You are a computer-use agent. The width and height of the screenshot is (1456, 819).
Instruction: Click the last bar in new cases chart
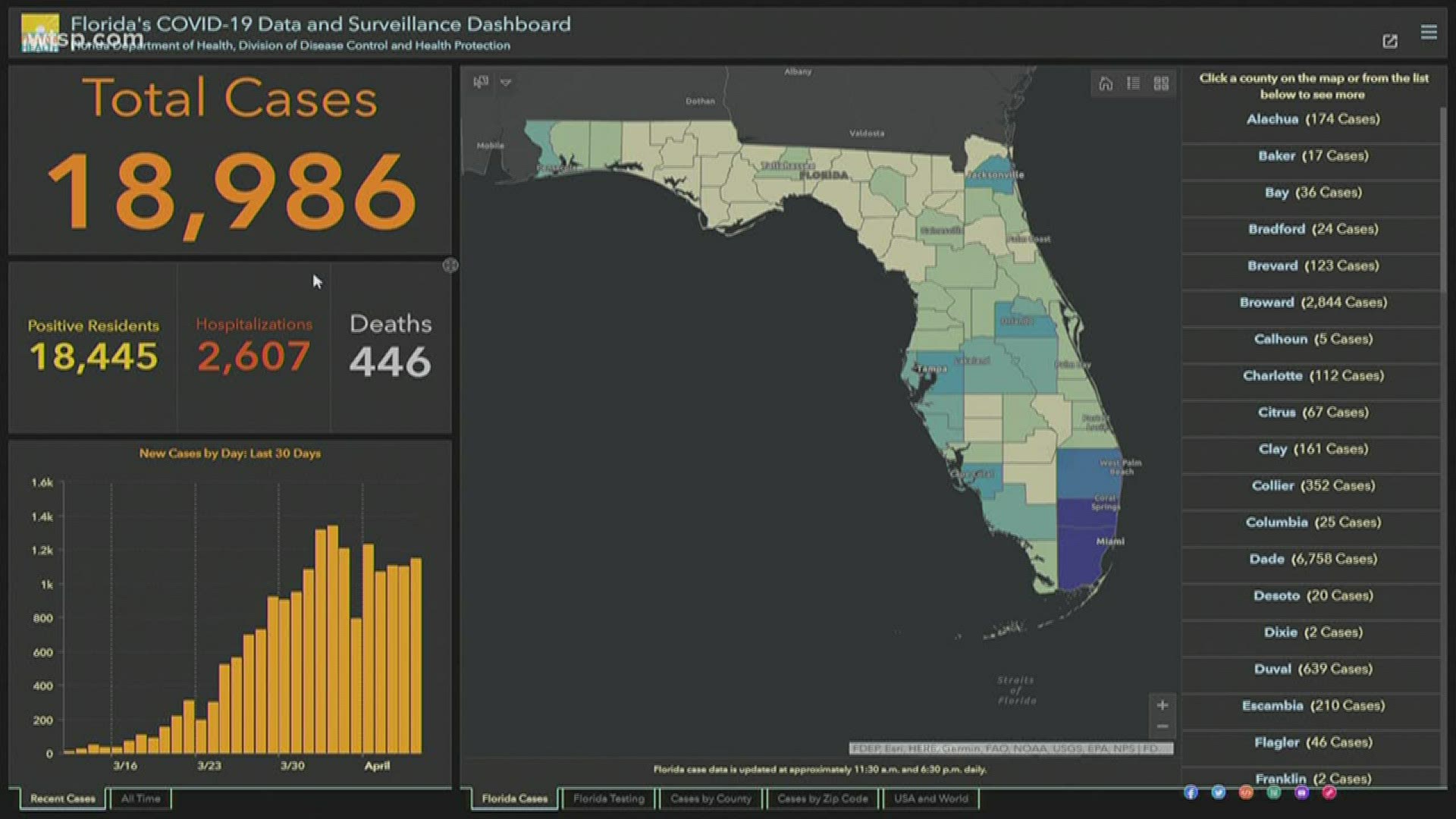pos(416,656)
